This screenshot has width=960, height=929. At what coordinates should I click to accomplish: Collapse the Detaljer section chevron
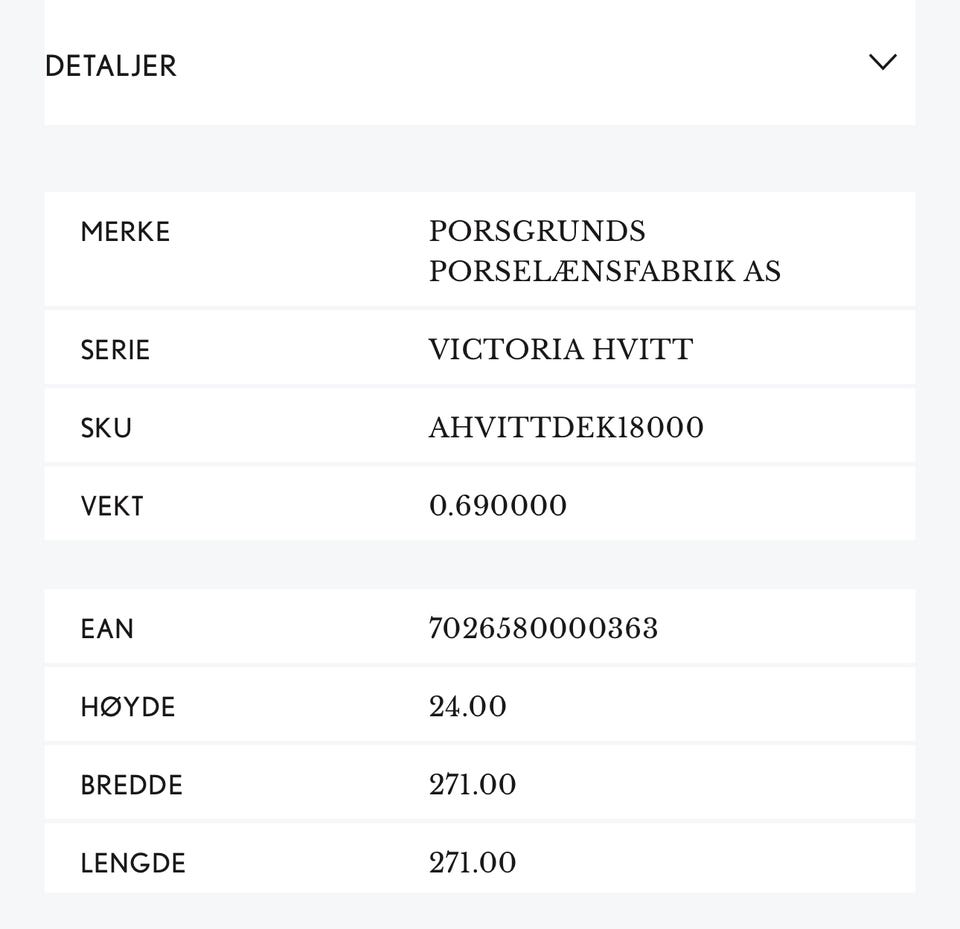click(x=882, y=63)
